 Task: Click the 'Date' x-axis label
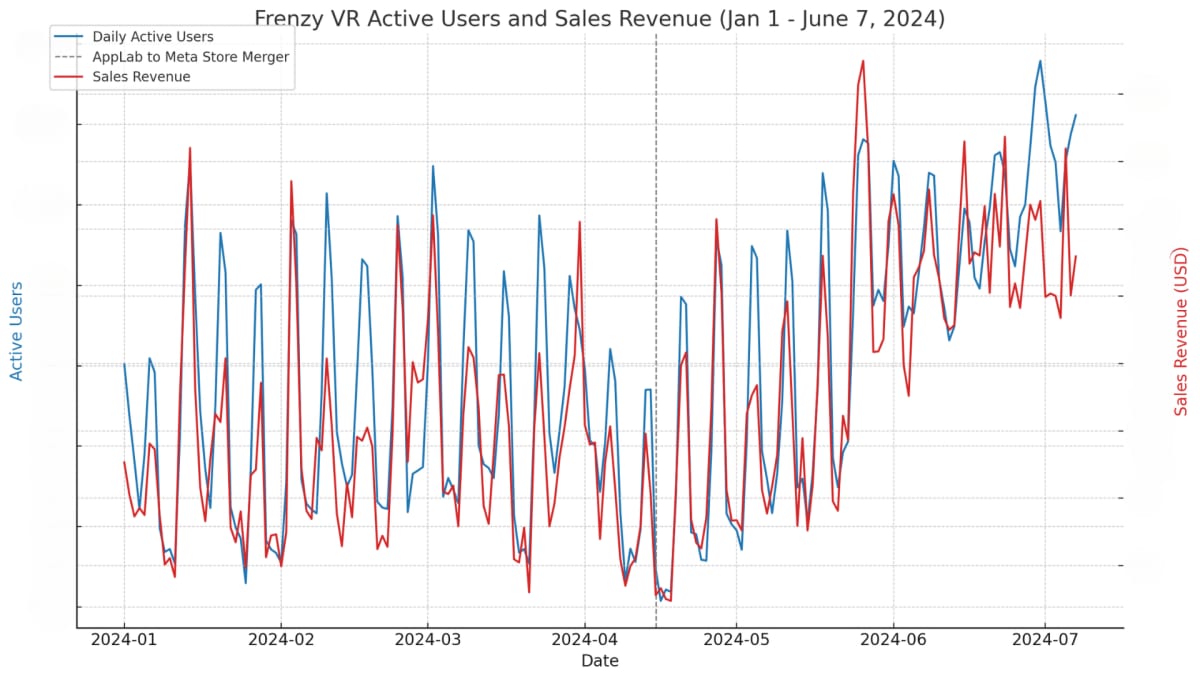pos(600,661)
